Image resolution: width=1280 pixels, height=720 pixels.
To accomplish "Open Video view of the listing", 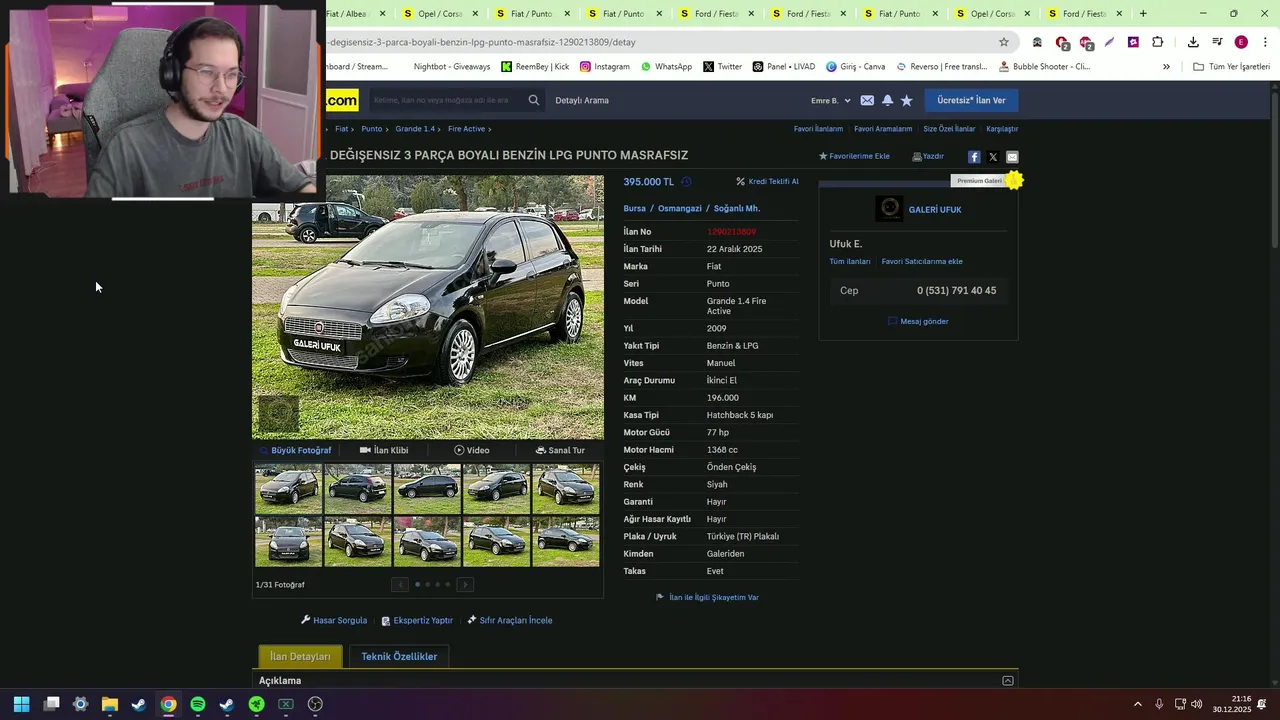I will 472,450.
